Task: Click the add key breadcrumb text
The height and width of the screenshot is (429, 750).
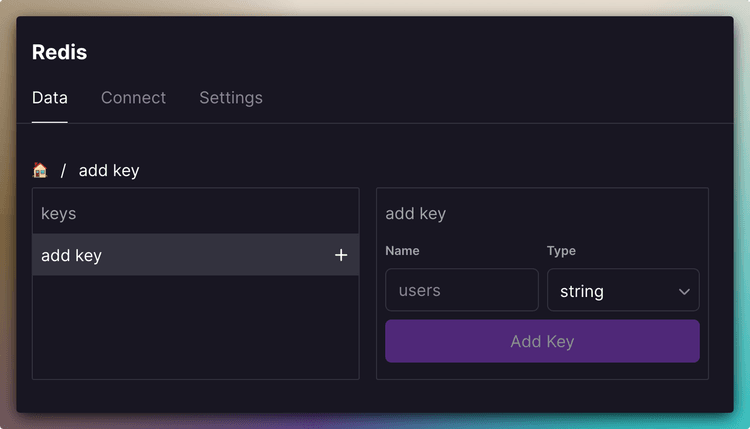Action: coord(109,171)
